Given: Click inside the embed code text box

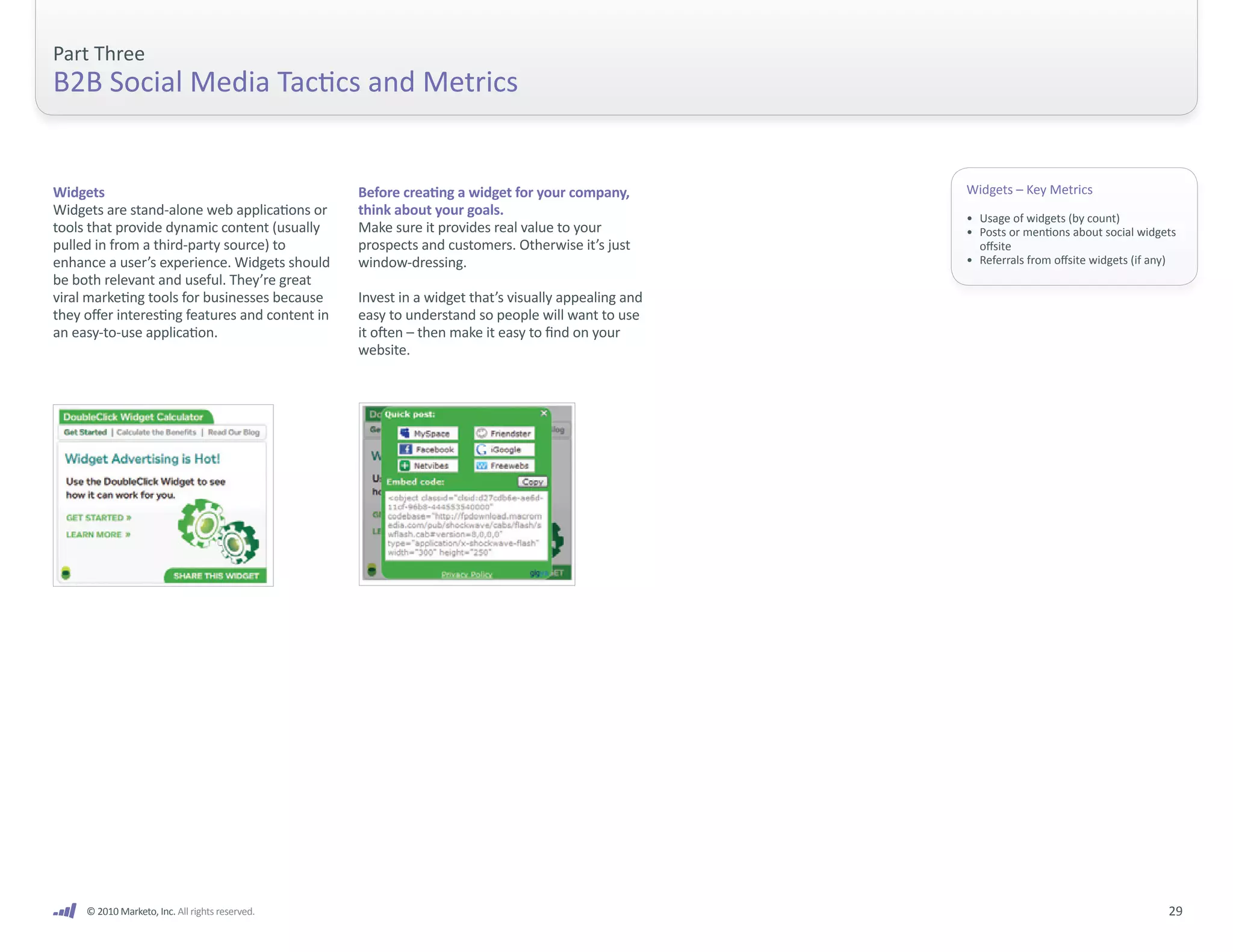Looking at the screenshot, I should click(465, 525).
